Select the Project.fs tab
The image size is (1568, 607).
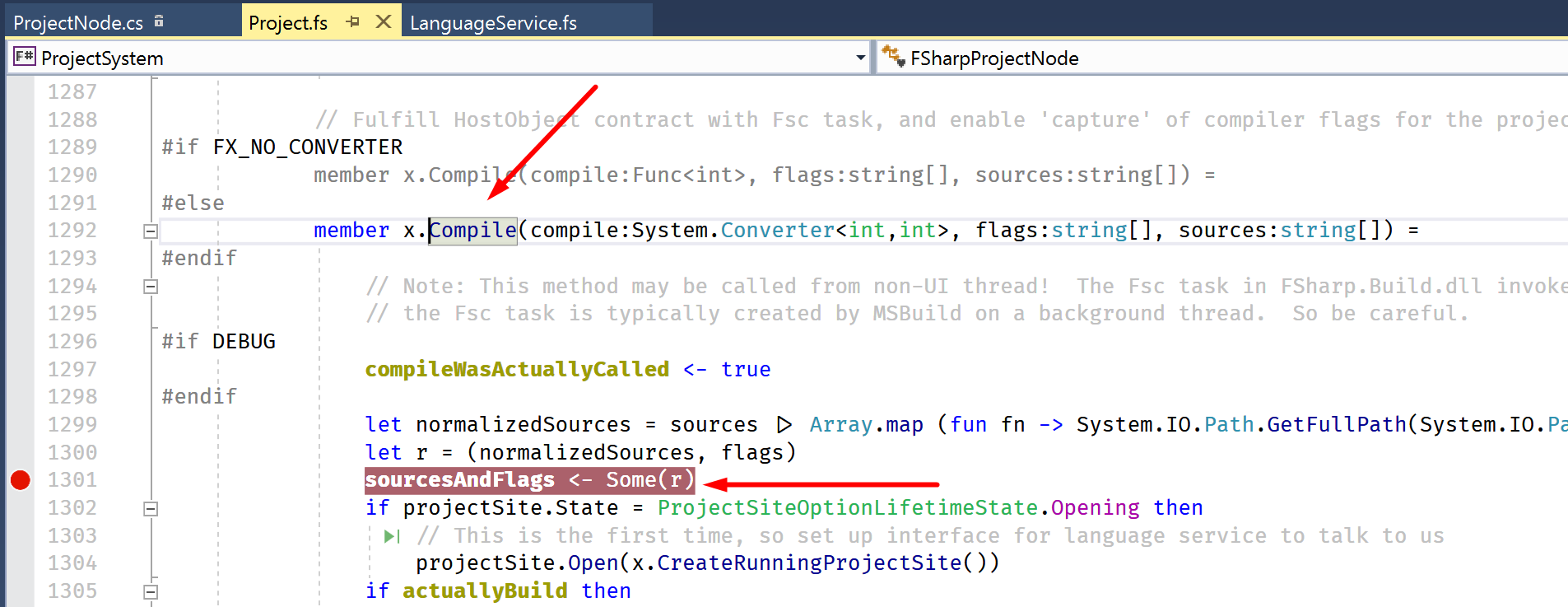288,22
